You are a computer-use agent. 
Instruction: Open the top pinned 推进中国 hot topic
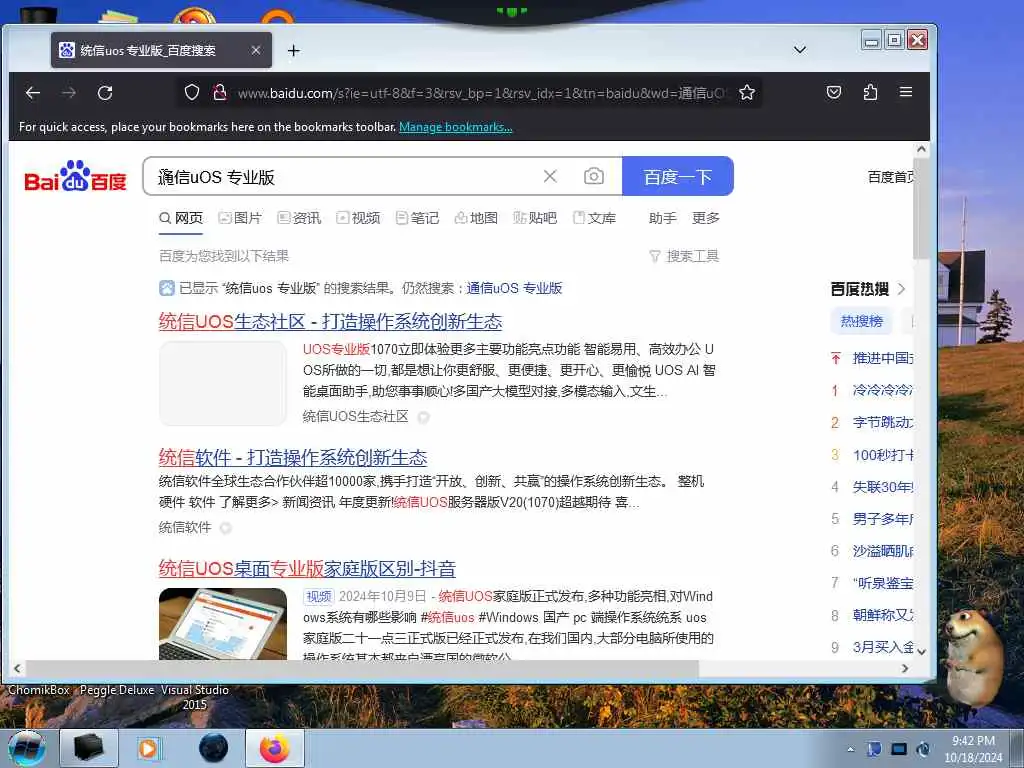tap(882, 358)
